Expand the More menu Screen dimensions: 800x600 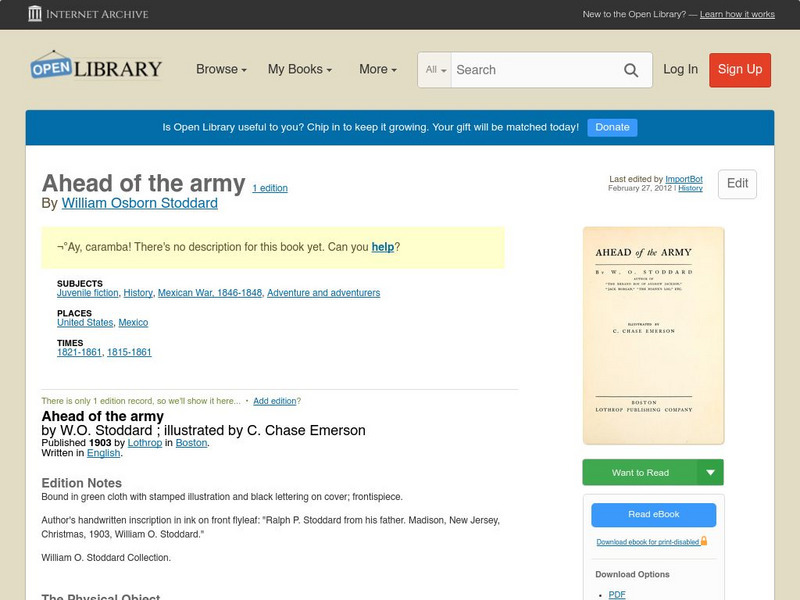[378, 69]
